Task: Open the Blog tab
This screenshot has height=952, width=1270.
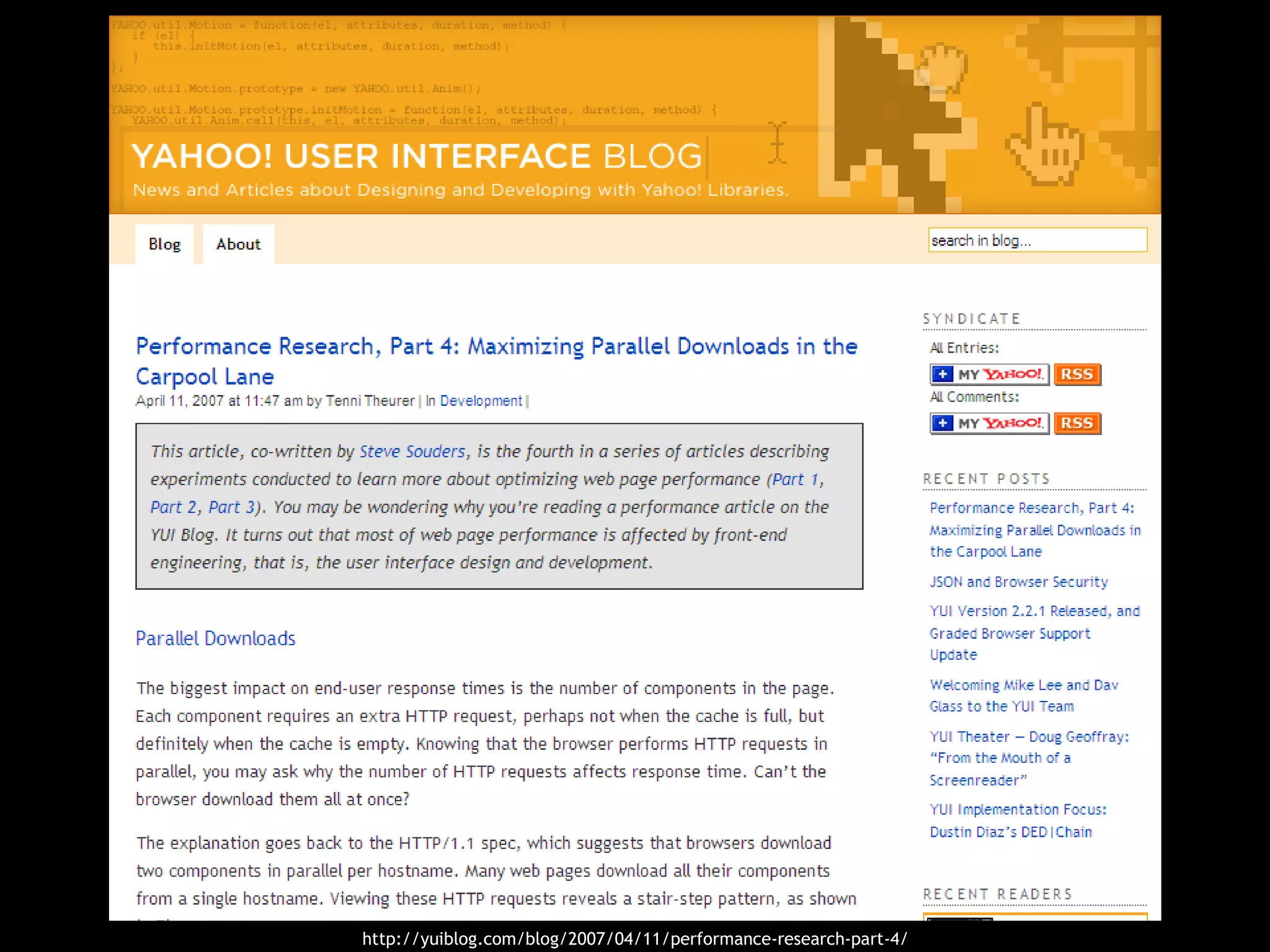Action: pyautogui.click(x=164, y=244)
